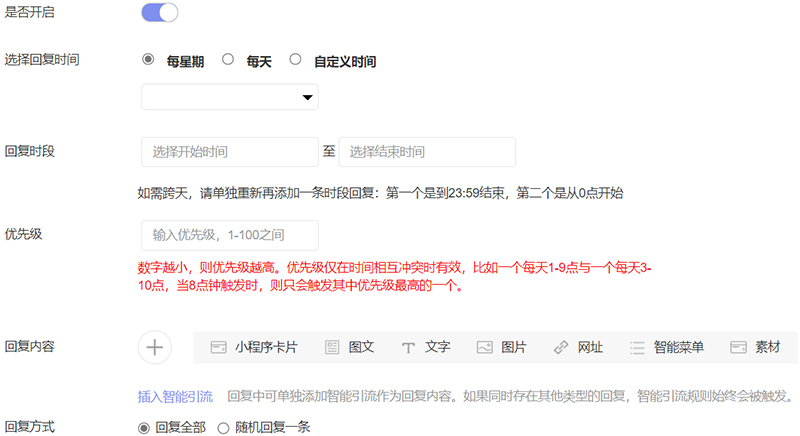800x436 pixels.
Task: Click the 图文 article icon
Action: pos(332,347)
